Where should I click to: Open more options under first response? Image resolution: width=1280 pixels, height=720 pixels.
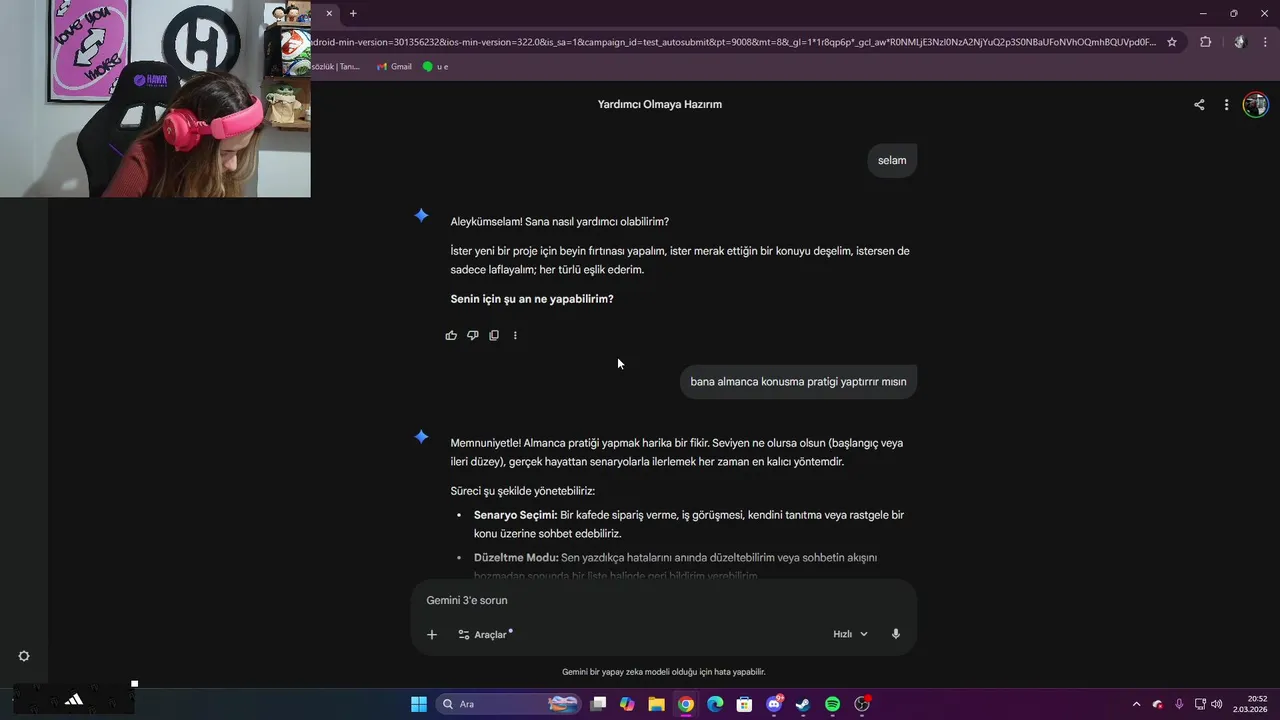(x=515, y=336)
